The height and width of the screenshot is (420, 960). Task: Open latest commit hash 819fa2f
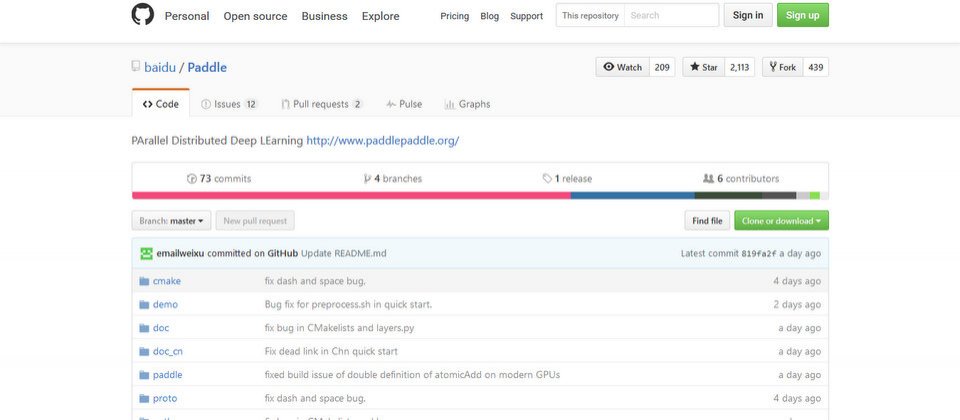[759, 253]
